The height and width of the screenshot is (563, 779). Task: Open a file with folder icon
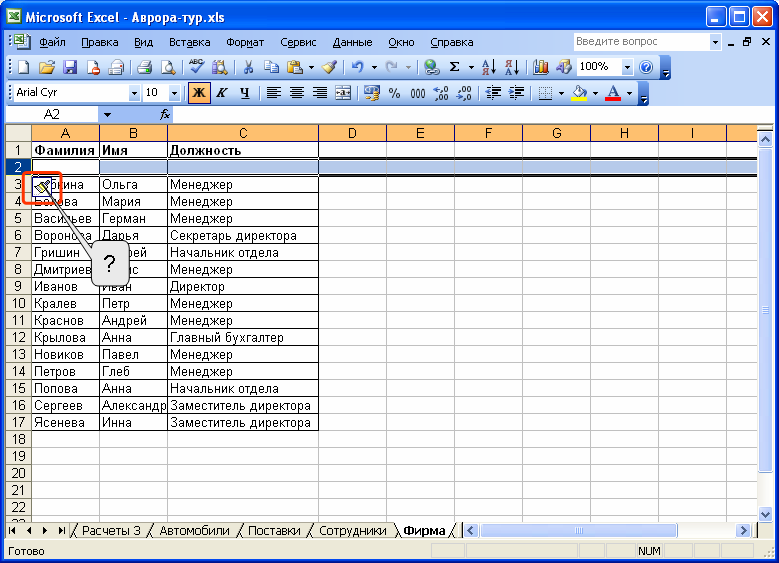click(x=47, y=67)
